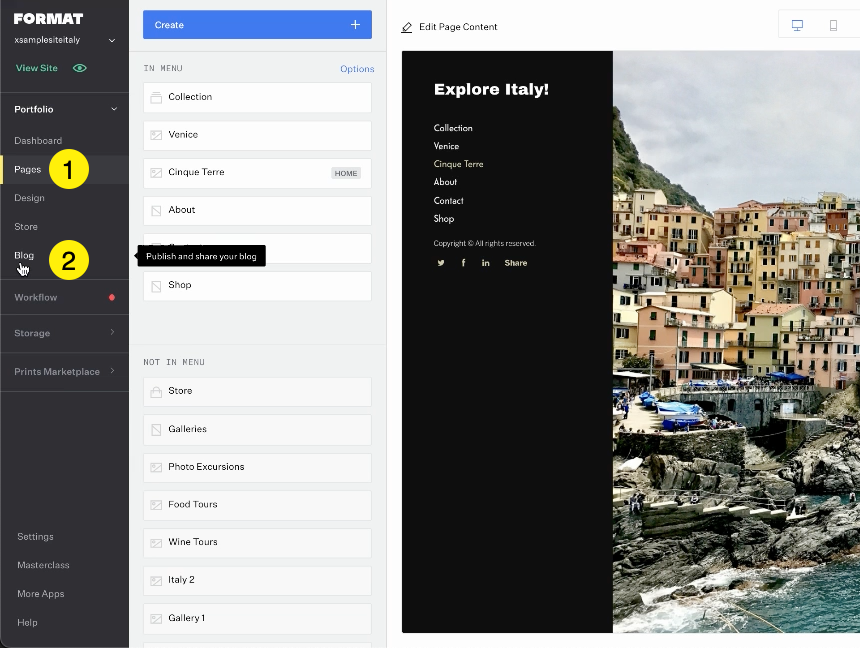This screenshot has width=860, height=648.
Task: Select the Gallery 1 page row
Action: click(x=257, y=618)
